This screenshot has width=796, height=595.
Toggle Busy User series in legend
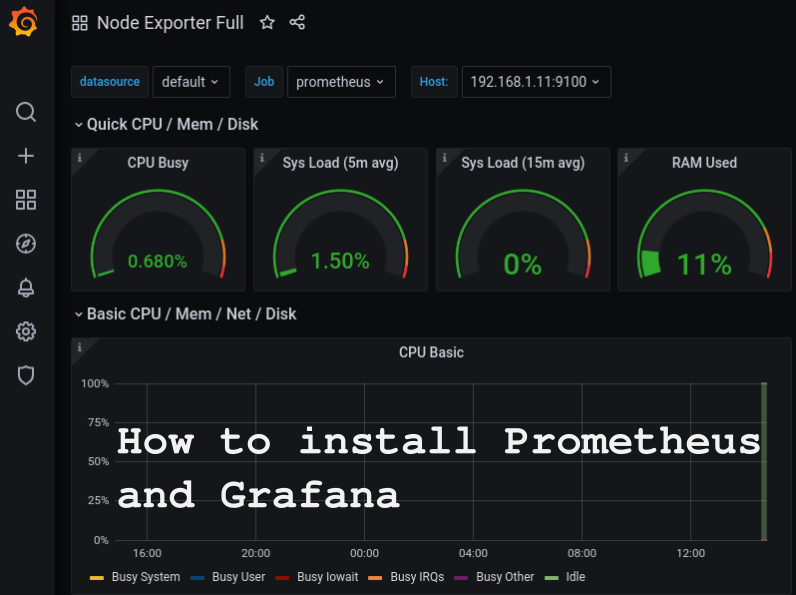239,577
